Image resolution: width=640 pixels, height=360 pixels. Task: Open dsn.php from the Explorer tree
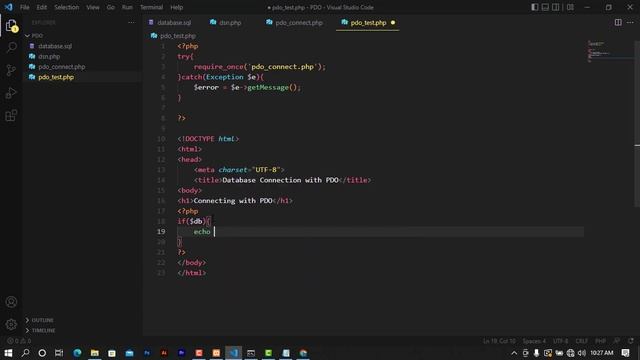pyautogui.click(x=49, y=56)
